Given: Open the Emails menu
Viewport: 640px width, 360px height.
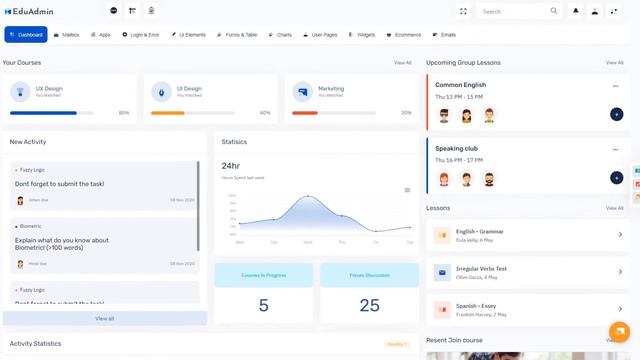Looking at the screenshot, I should (x=444, y=35).
